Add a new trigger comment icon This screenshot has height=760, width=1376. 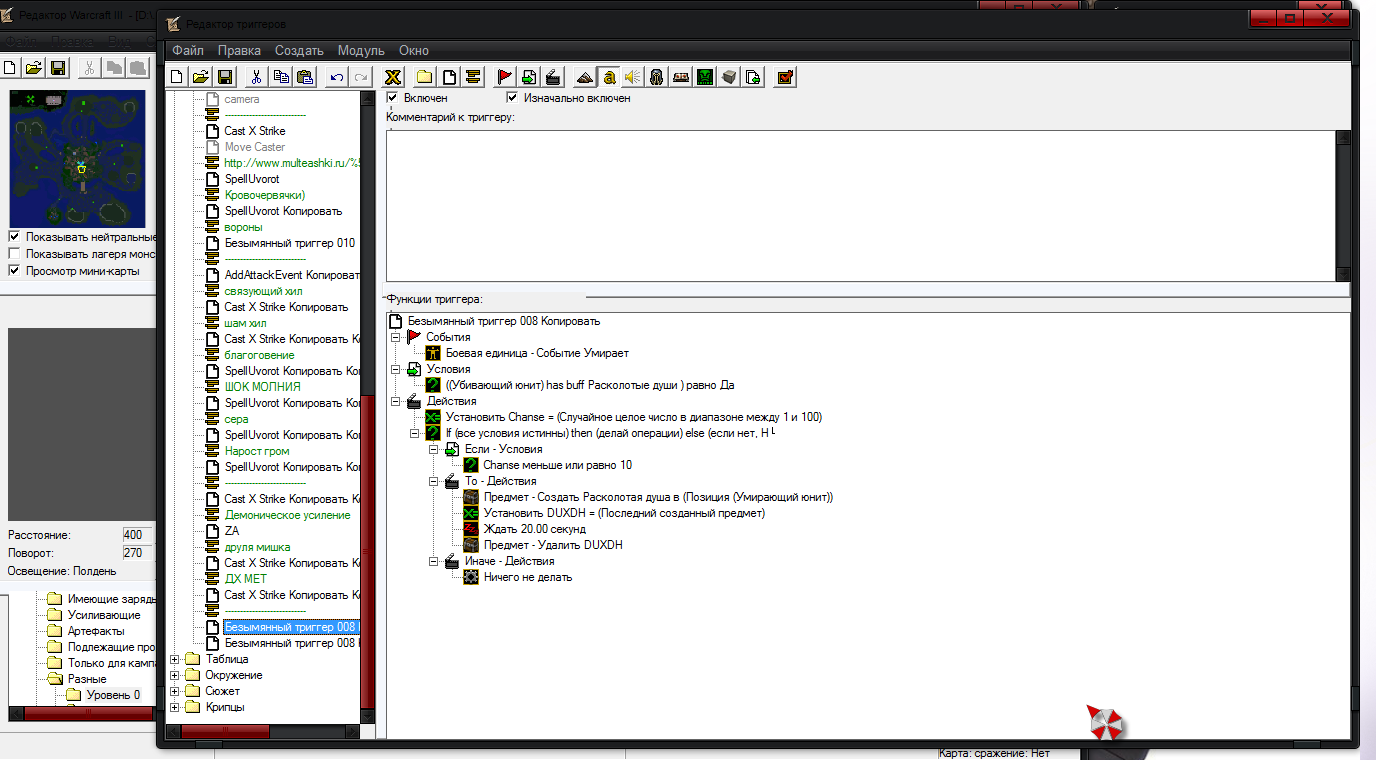click(x=473, y=77)
